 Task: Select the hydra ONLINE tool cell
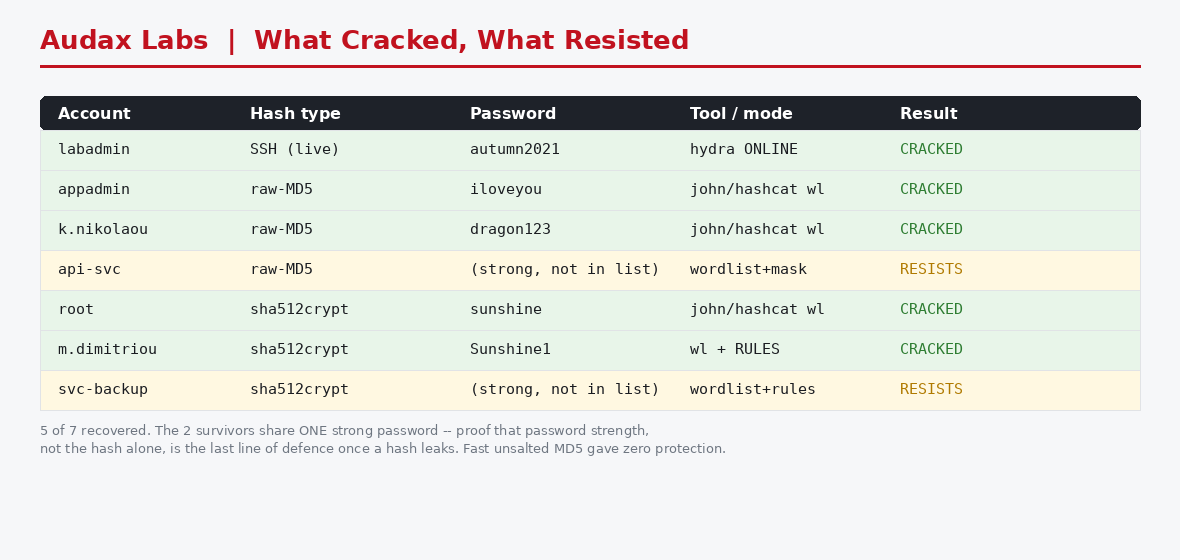pyautogui.click(x=744, y=149)
